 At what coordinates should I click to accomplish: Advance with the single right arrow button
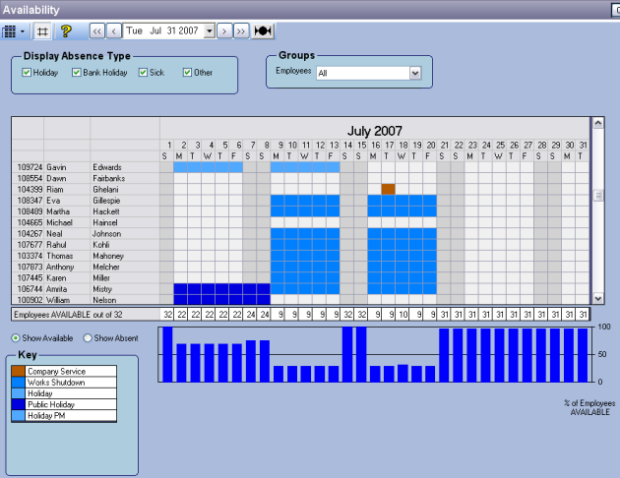[225, 31]
